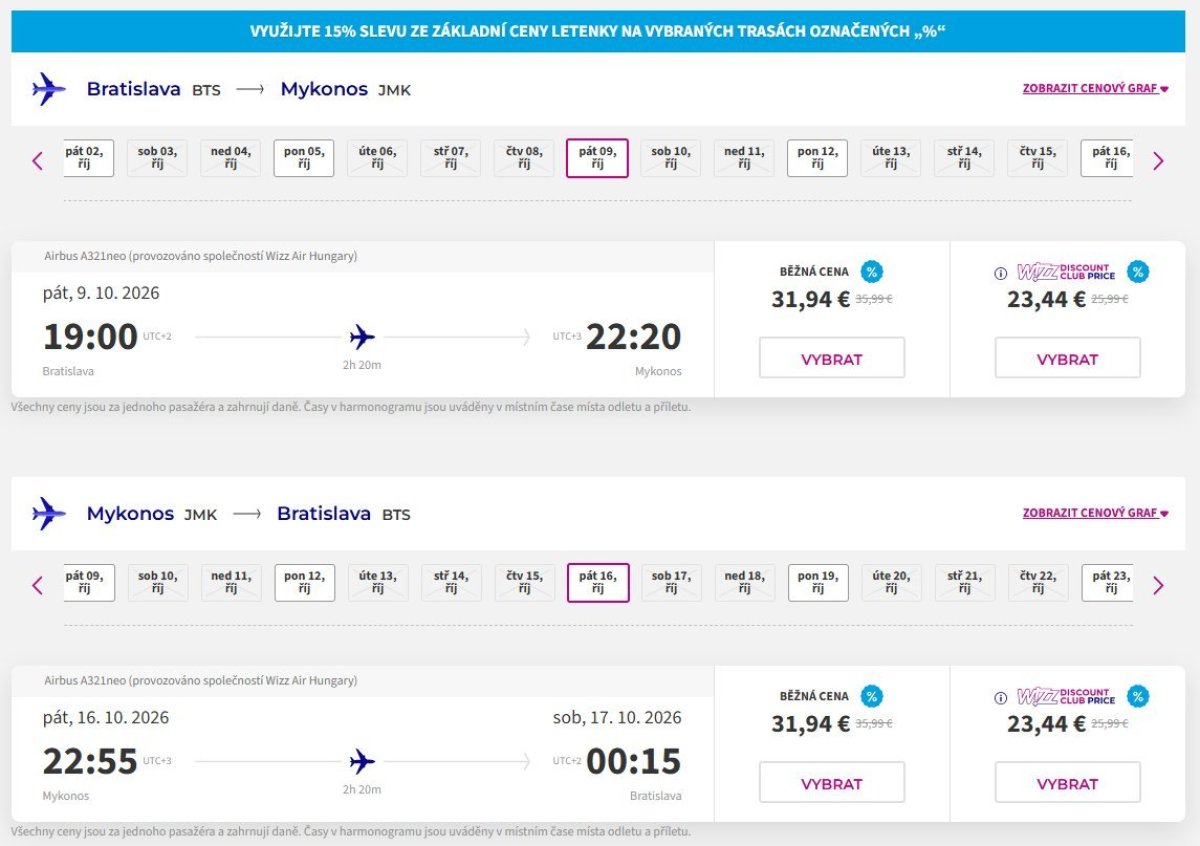
Task: Click the info icon beside the outbound Wizz Discount Club price
Action: [x=1000, y=273]
